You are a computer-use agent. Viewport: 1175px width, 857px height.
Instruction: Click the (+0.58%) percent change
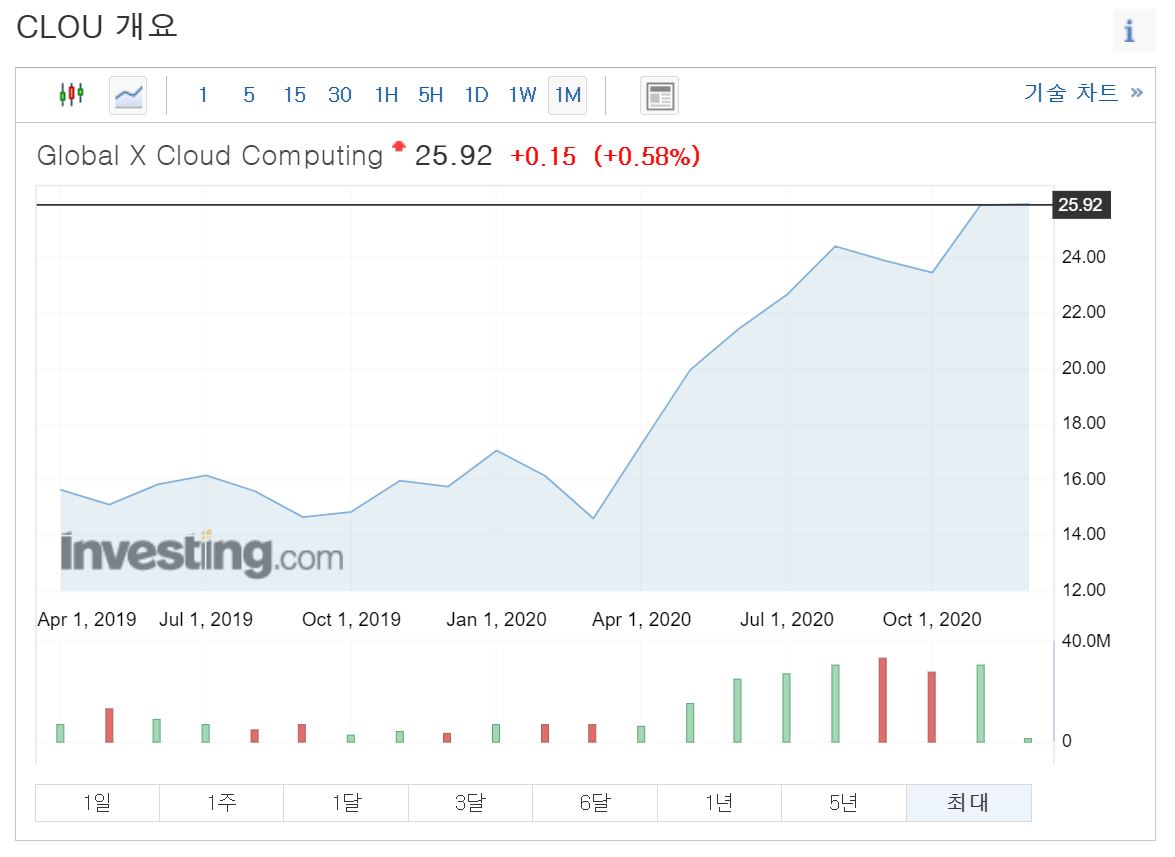click(647, 156)
